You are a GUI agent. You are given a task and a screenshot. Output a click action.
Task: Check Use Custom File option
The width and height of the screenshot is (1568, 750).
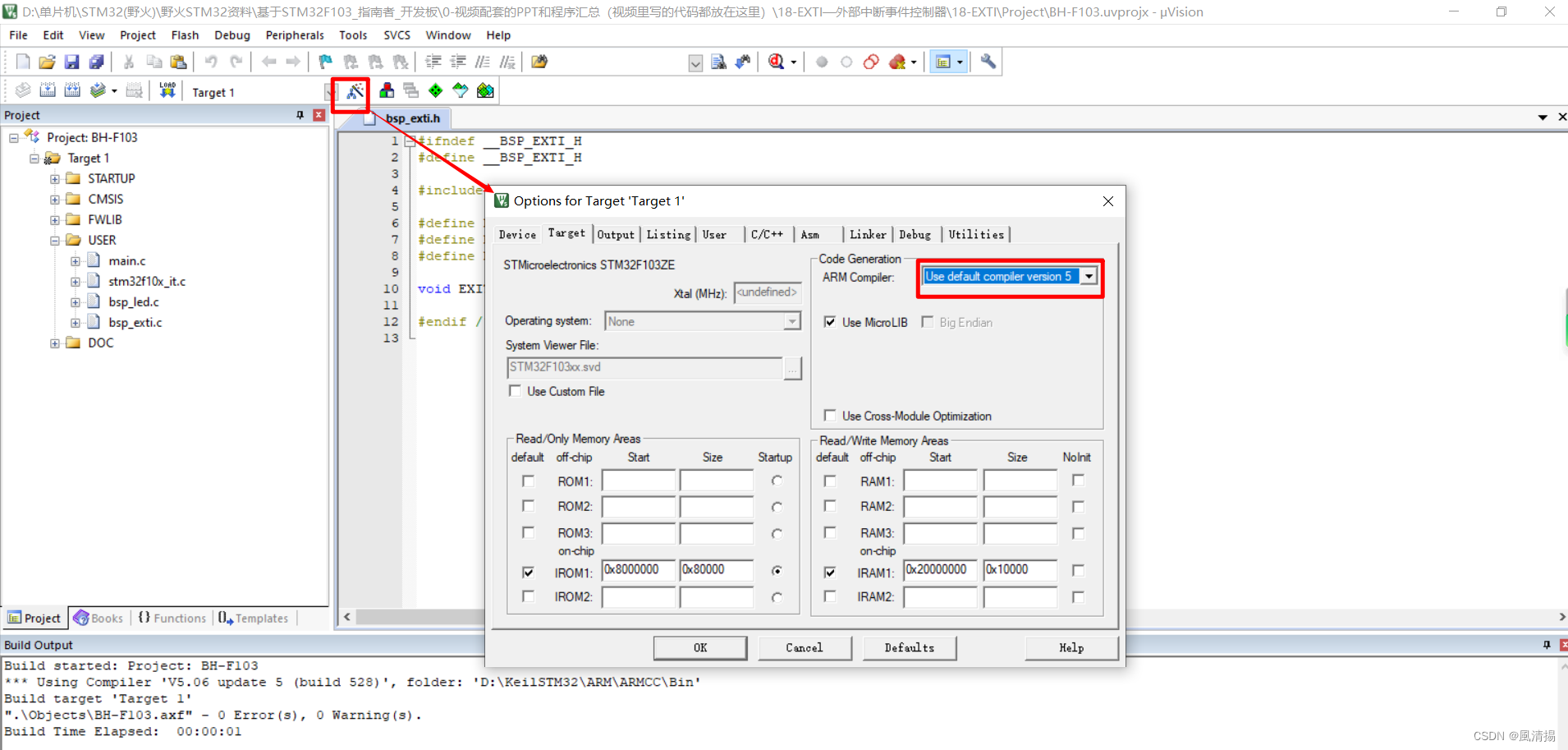point(515,391)
